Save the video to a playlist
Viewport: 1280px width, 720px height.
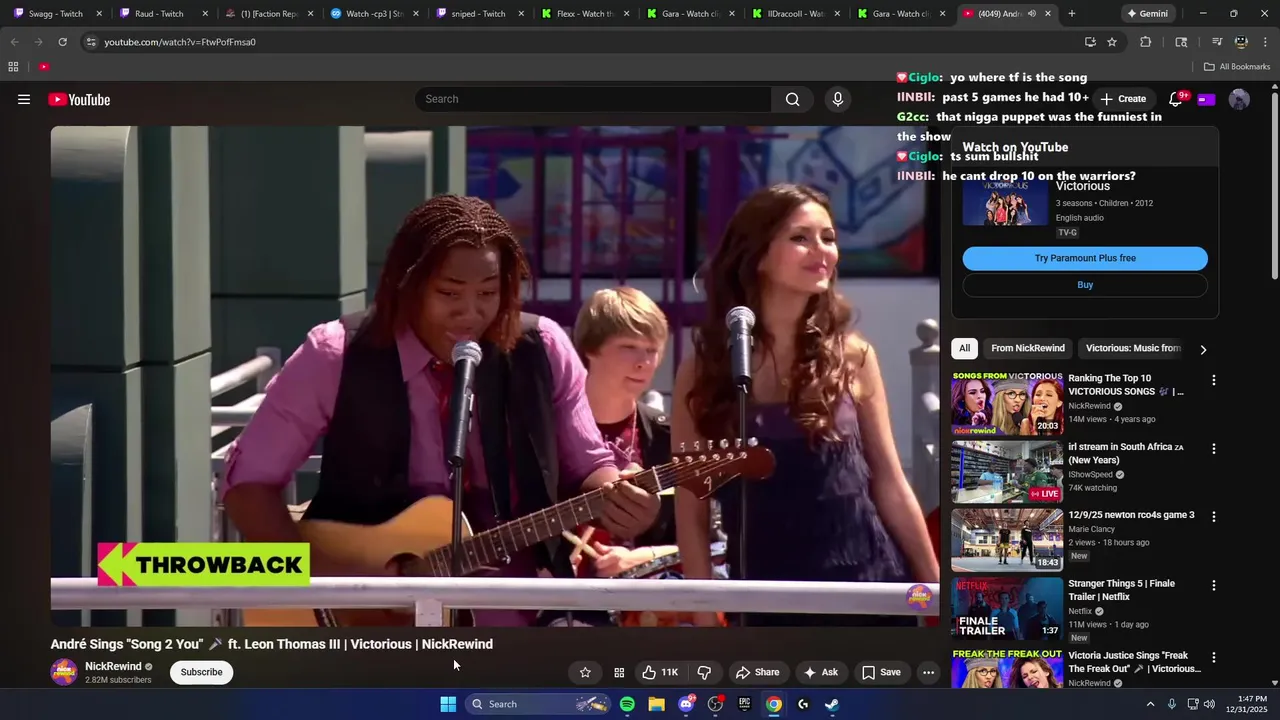tap(881, 672)
